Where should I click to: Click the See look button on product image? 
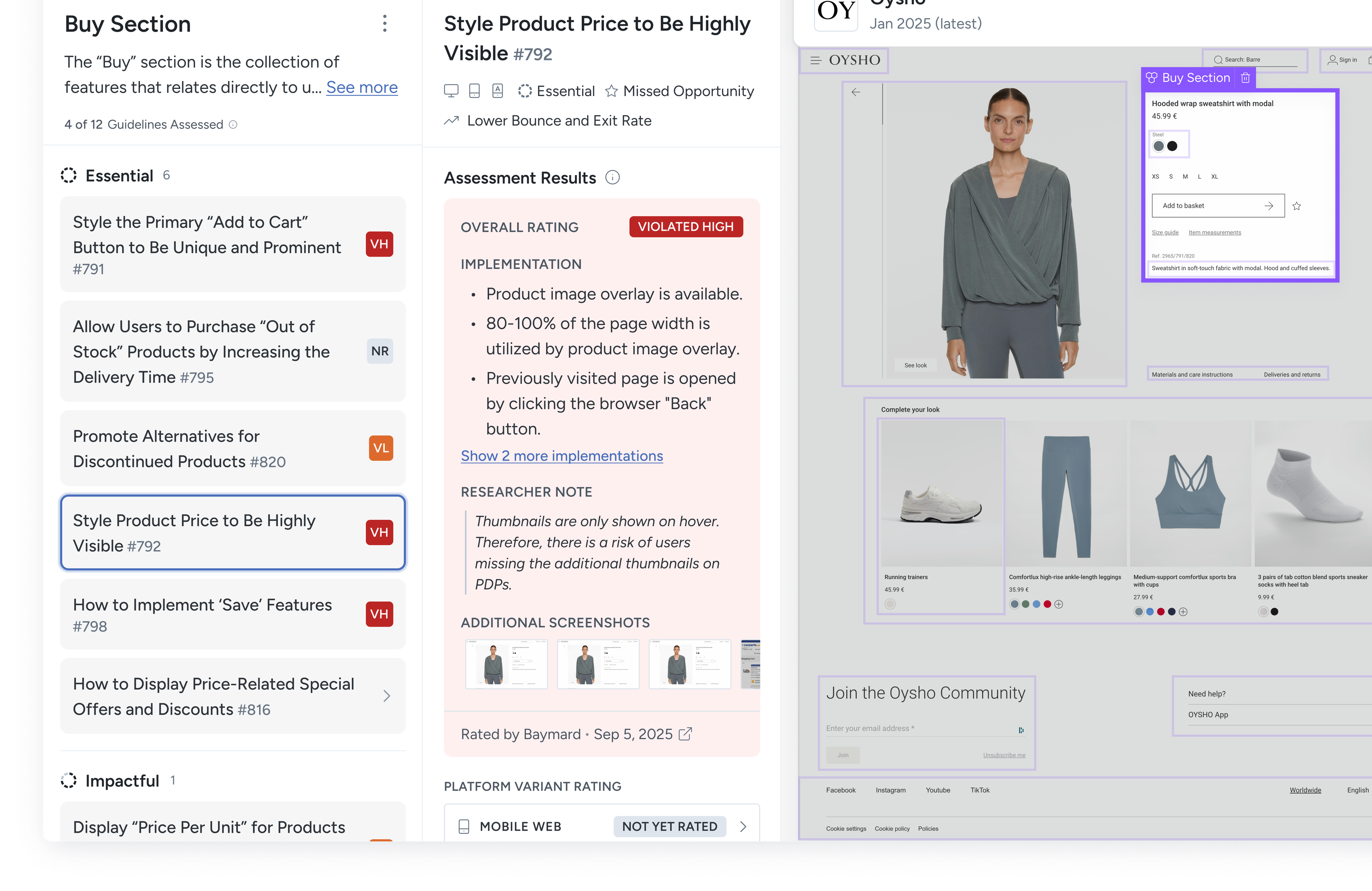pos(915,365)
